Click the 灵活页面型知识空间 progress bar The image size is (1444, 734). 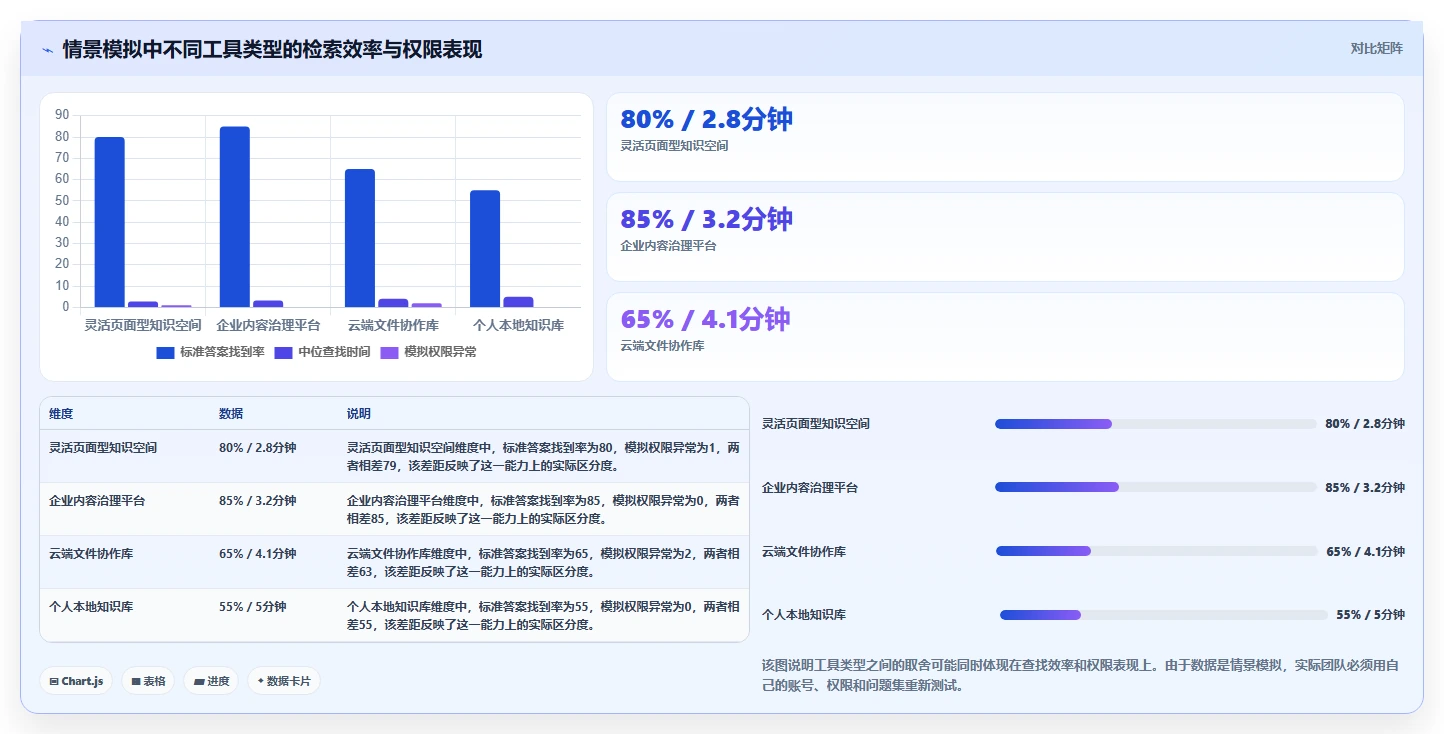point(1155,424)
